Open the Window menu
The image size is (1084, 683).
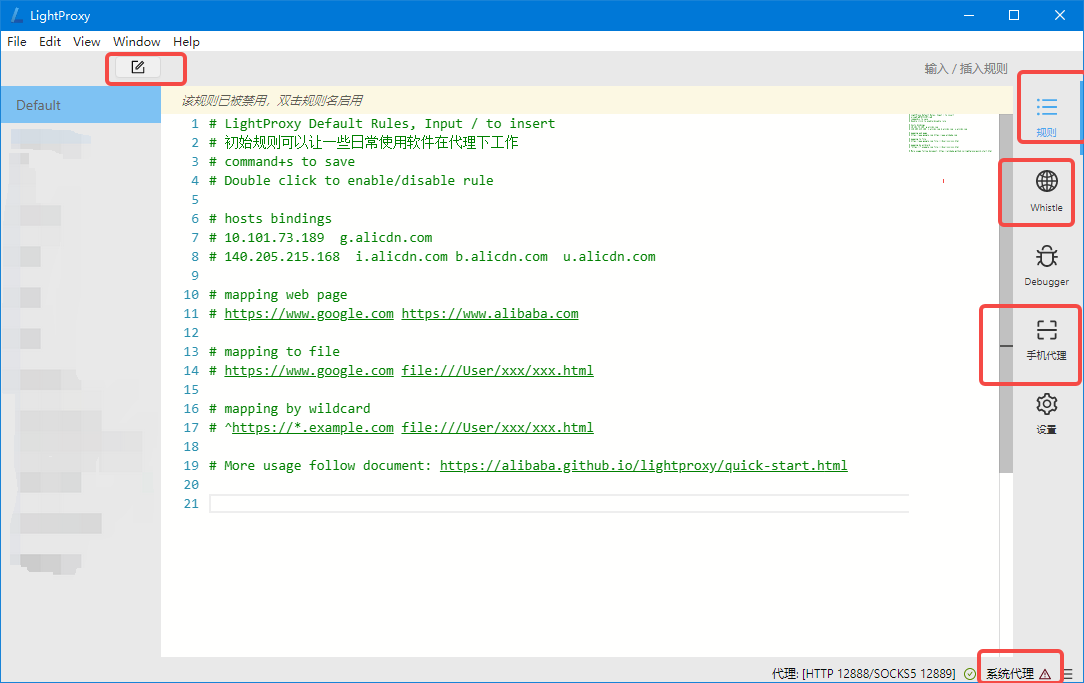[x=137, y=41]
